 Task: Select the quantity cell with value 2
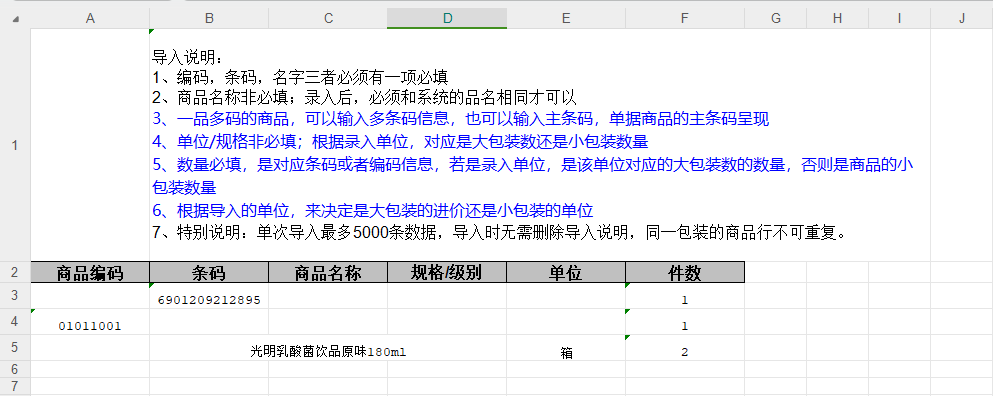685,348
